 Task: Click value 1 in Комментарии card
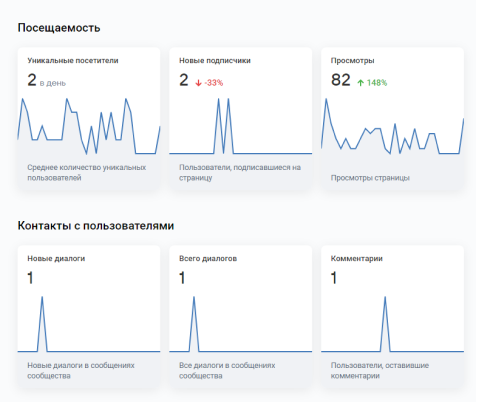334,278
